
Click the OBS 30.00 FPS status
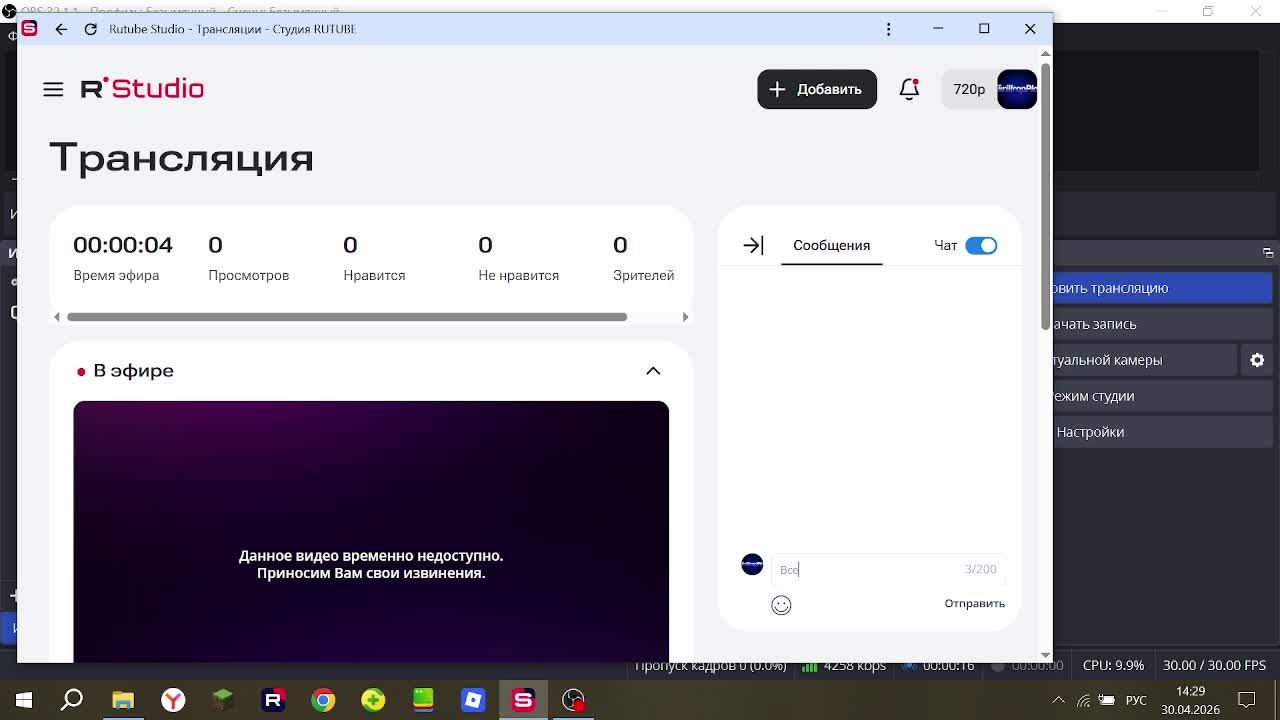(x=1214, y=666)
